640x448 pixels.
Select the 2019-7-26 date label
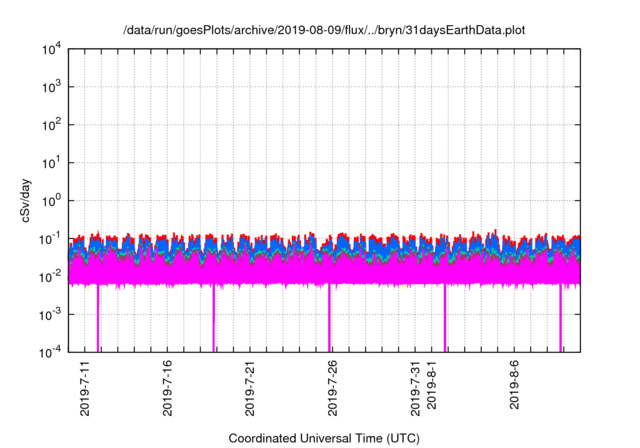[x=332, y=388]
